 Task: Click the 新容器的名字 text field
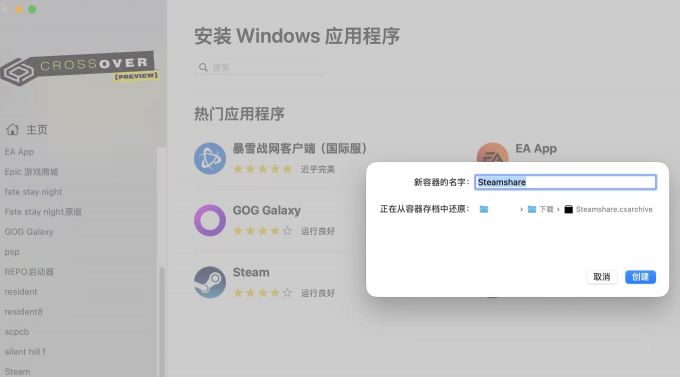point(565,182)
